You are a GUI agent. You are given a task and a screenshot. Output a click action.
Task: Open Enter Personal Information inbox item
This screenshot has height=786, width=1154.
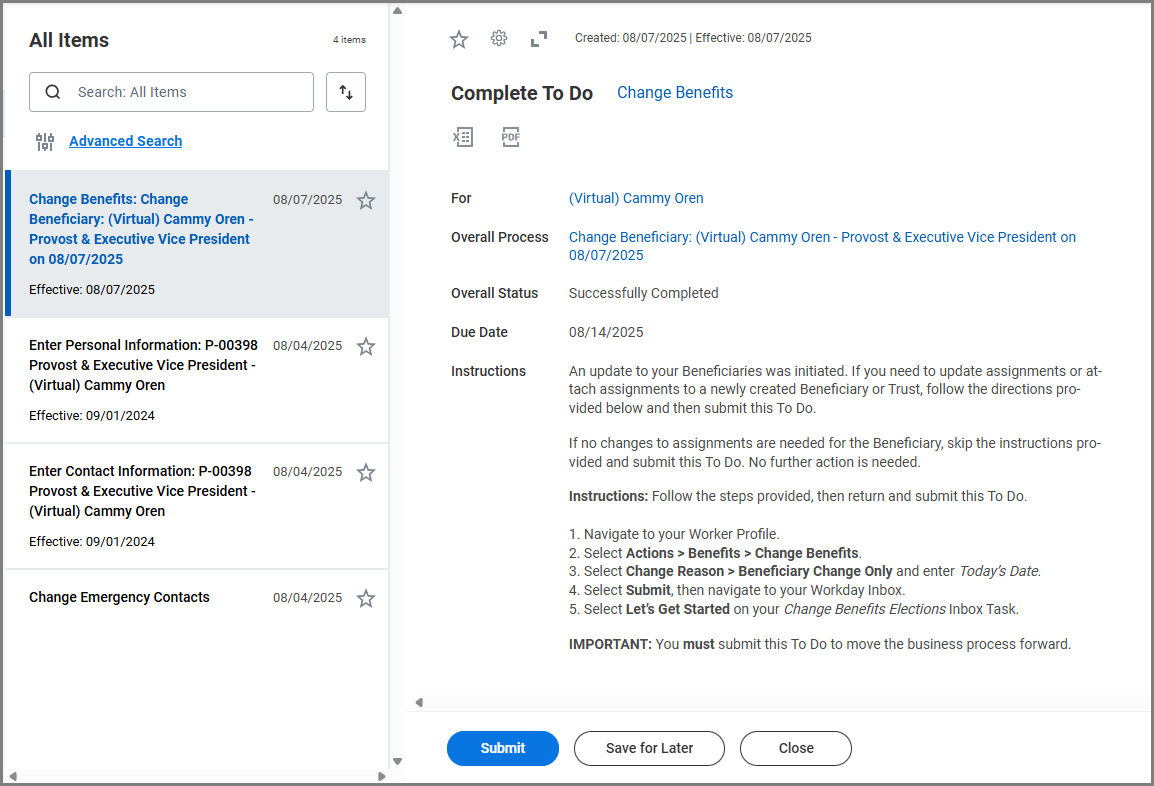pos(142,365)
